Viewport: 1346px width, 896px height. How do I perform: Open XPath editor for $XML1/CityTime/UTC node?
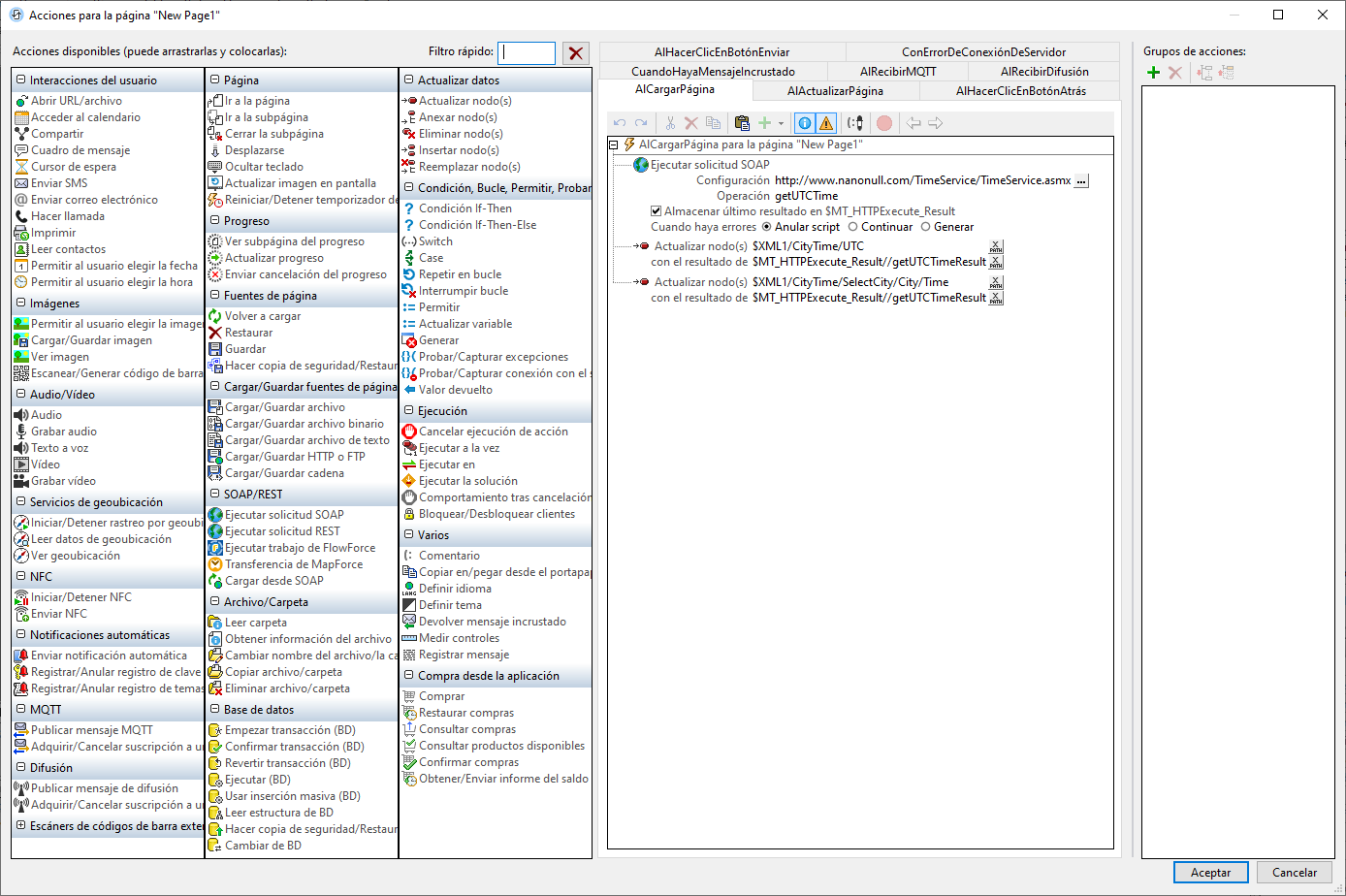coord(996,246)
